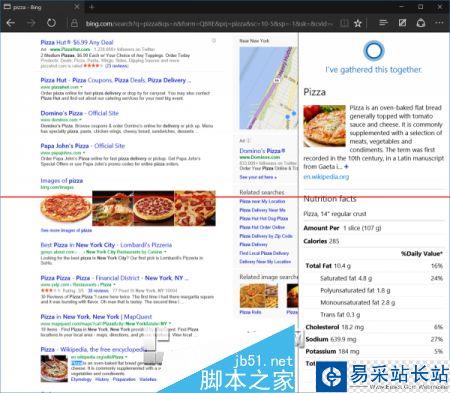Click the Pizza Rolls related image
450x393 pixels.
point(259,296)
